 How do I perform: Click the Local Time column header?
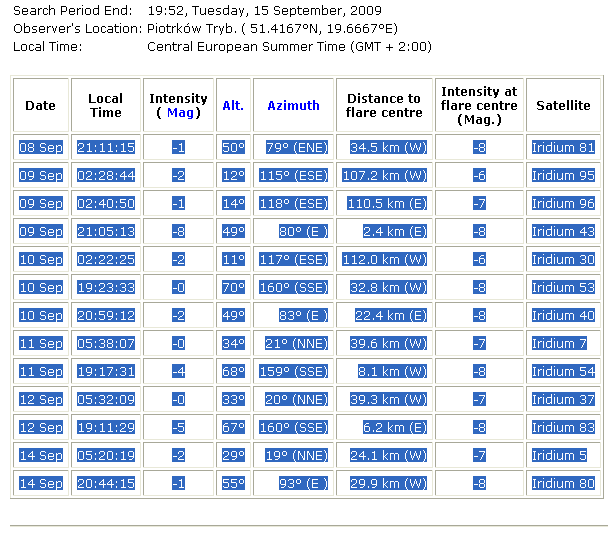(106, 106)
